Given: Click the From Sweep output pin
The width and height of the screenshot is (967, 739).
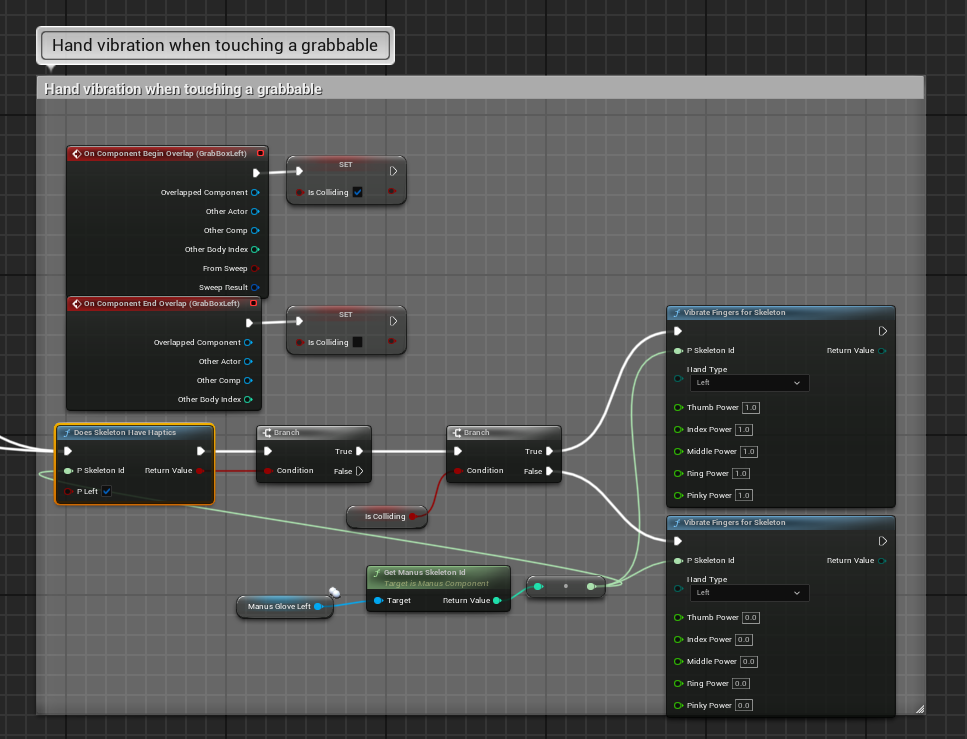Looking at the screenshot, I should pyautogui.click(x=255, y=268).
